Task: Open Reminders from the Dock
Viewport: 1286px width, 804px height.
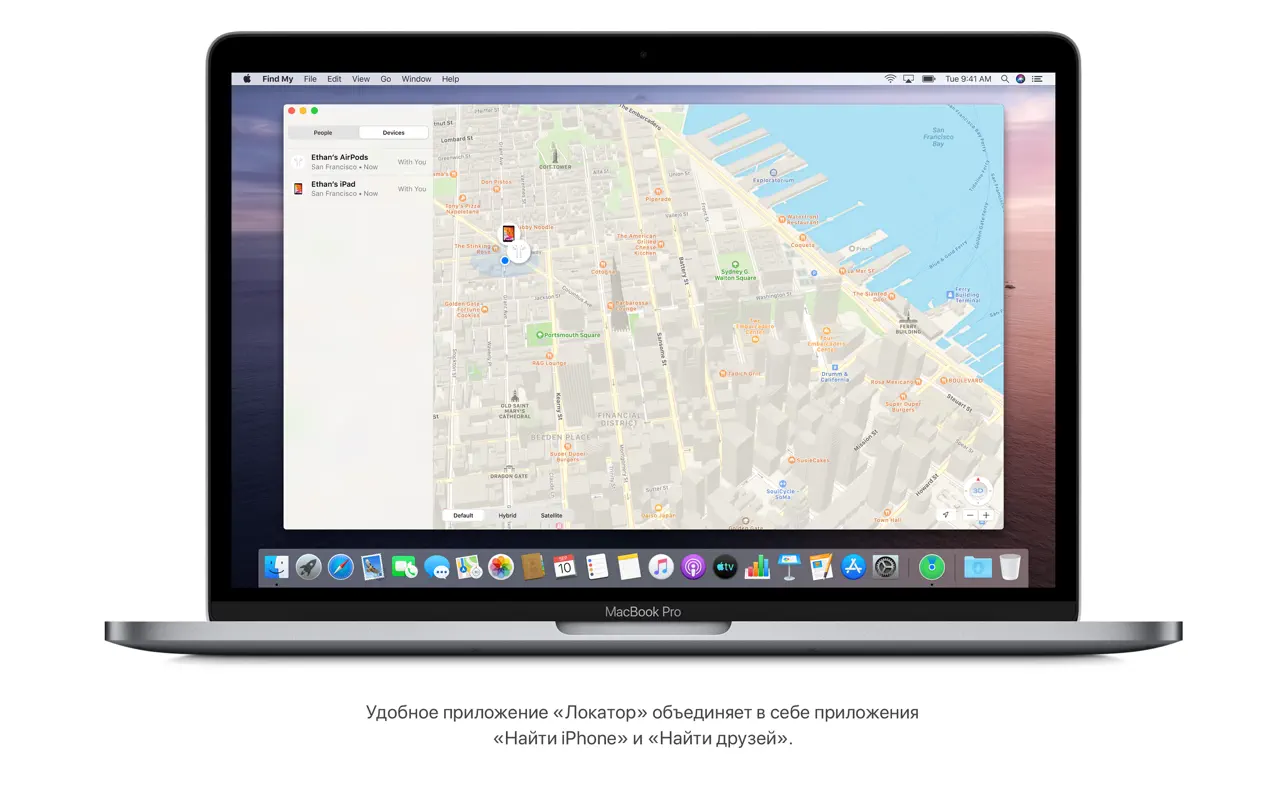Action: [x=597, y=568]
